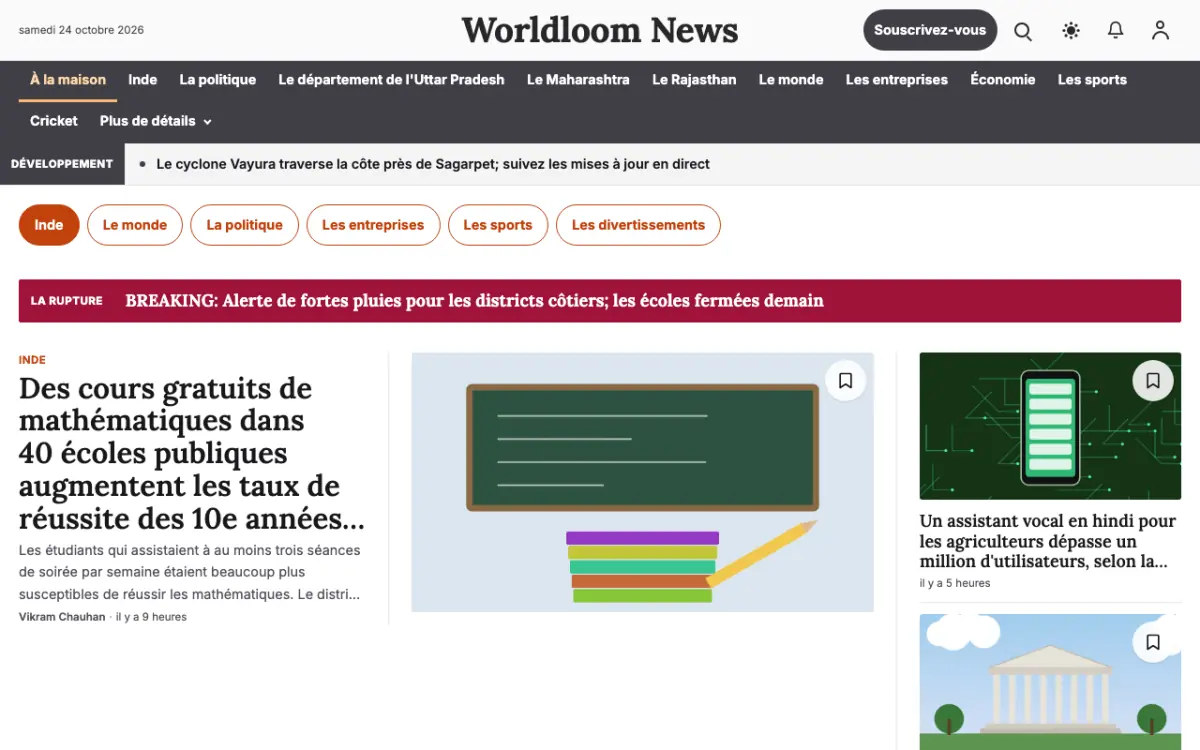Open Le Rajasthan section
This screenshot has width=1200, height=750.
694,80
